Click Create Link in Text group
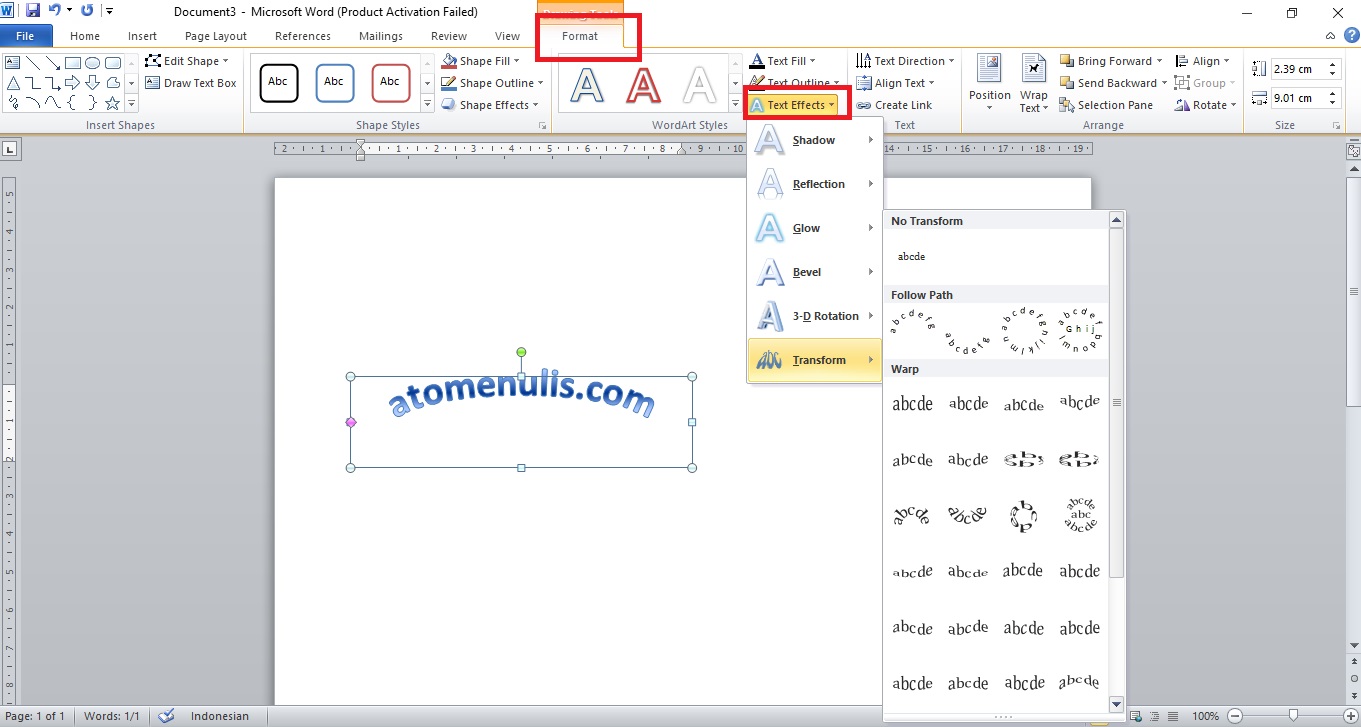This screenshot has width=1361, height=727. coord(894,105)
